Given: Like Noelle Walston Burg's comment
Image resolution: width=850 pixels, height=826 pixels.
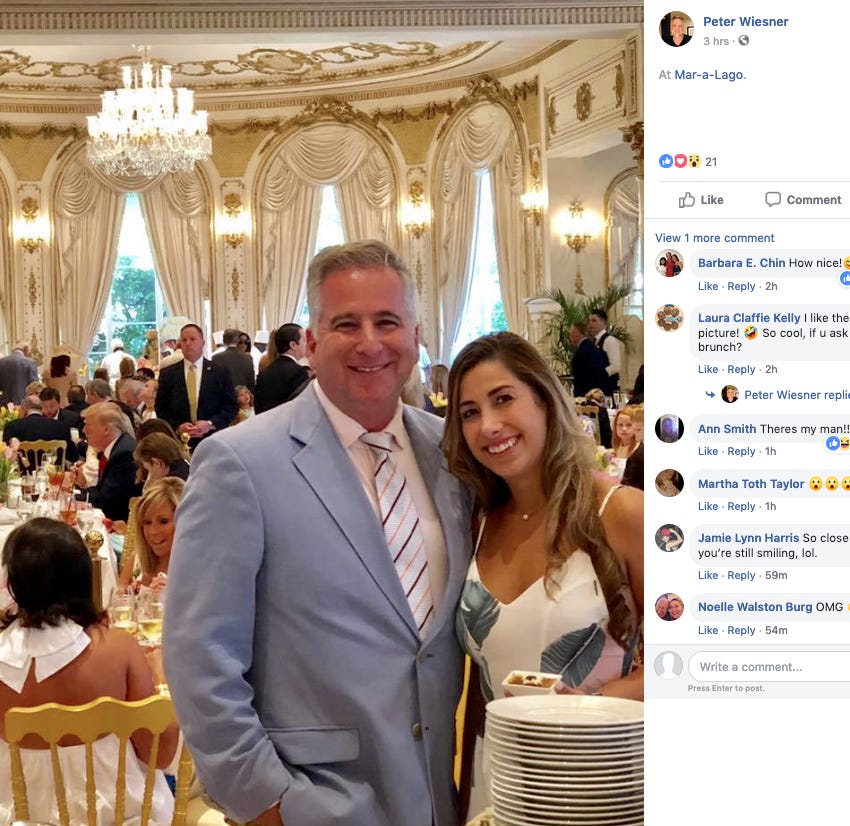Looking at the screenshot, I should point(707,630).
